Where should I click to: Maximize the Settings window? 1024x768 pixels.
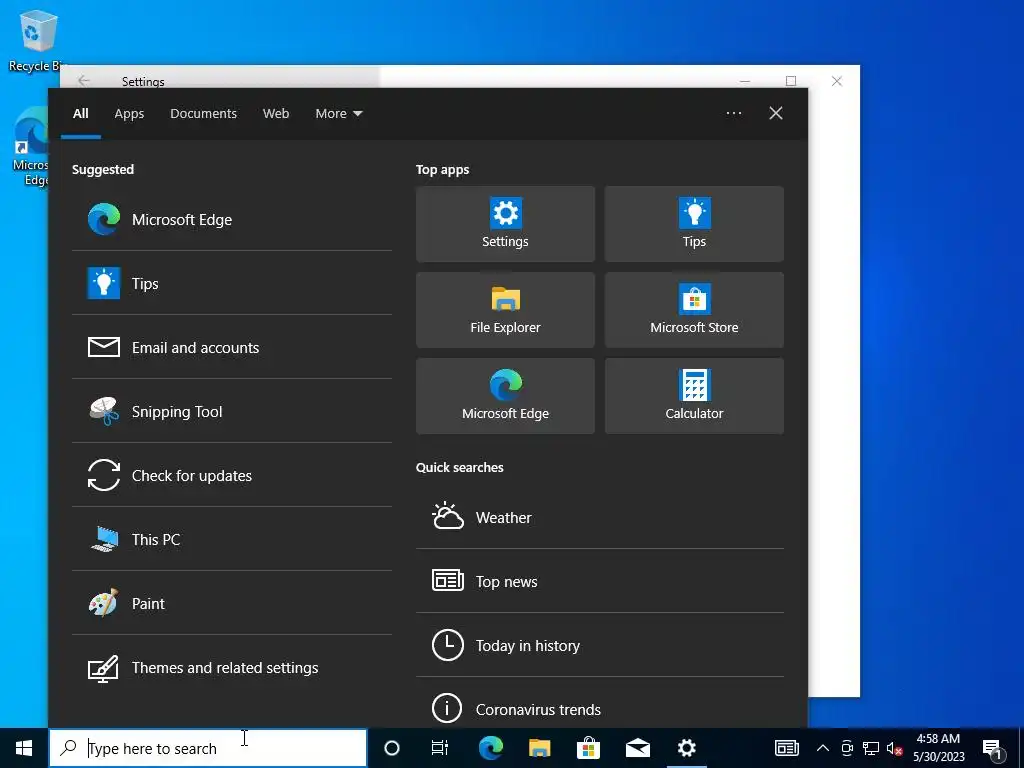(791, 81)
